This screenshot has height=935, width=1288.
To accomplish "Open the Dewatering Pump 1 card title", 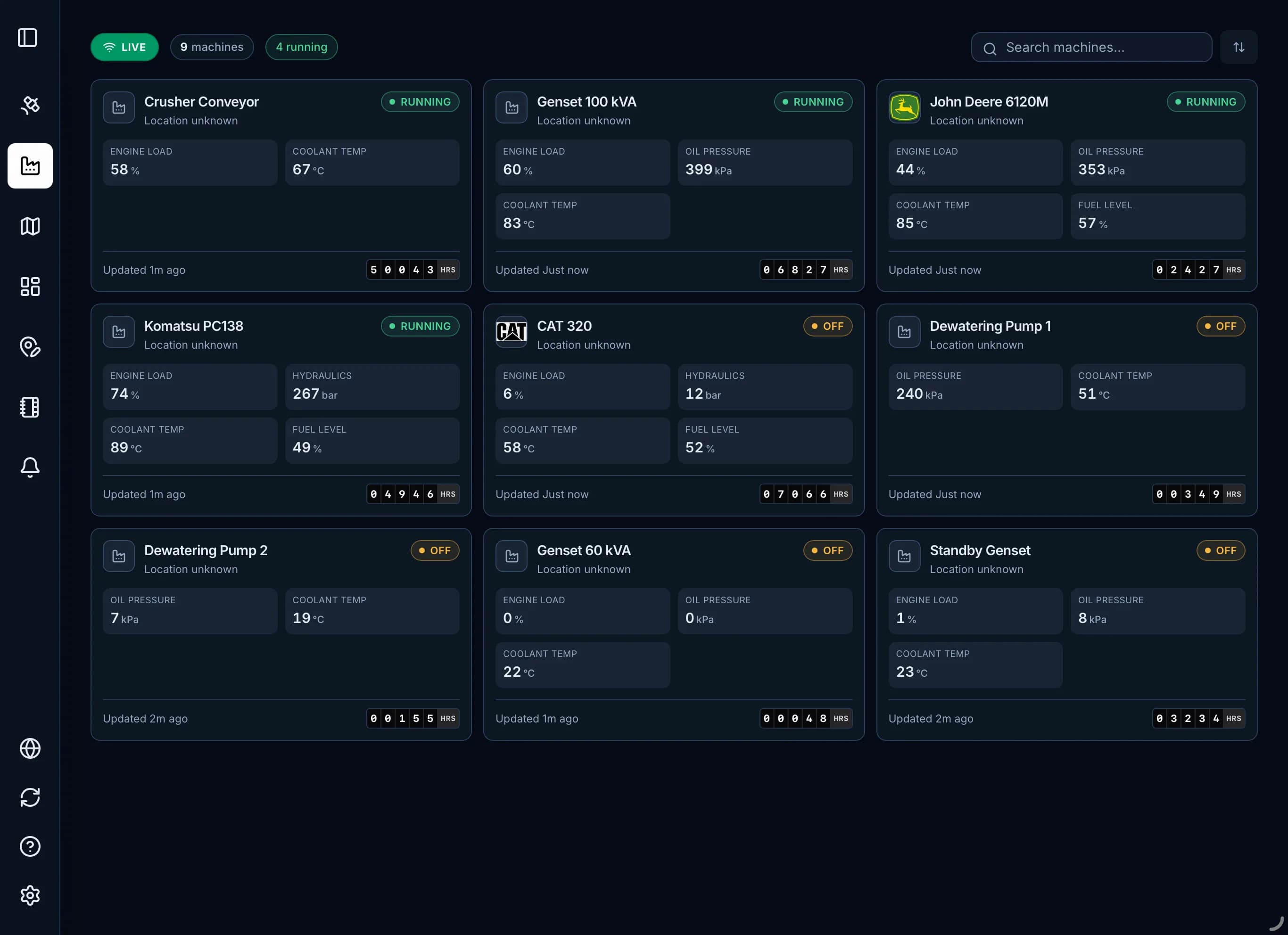I will [x=990, y=326].
